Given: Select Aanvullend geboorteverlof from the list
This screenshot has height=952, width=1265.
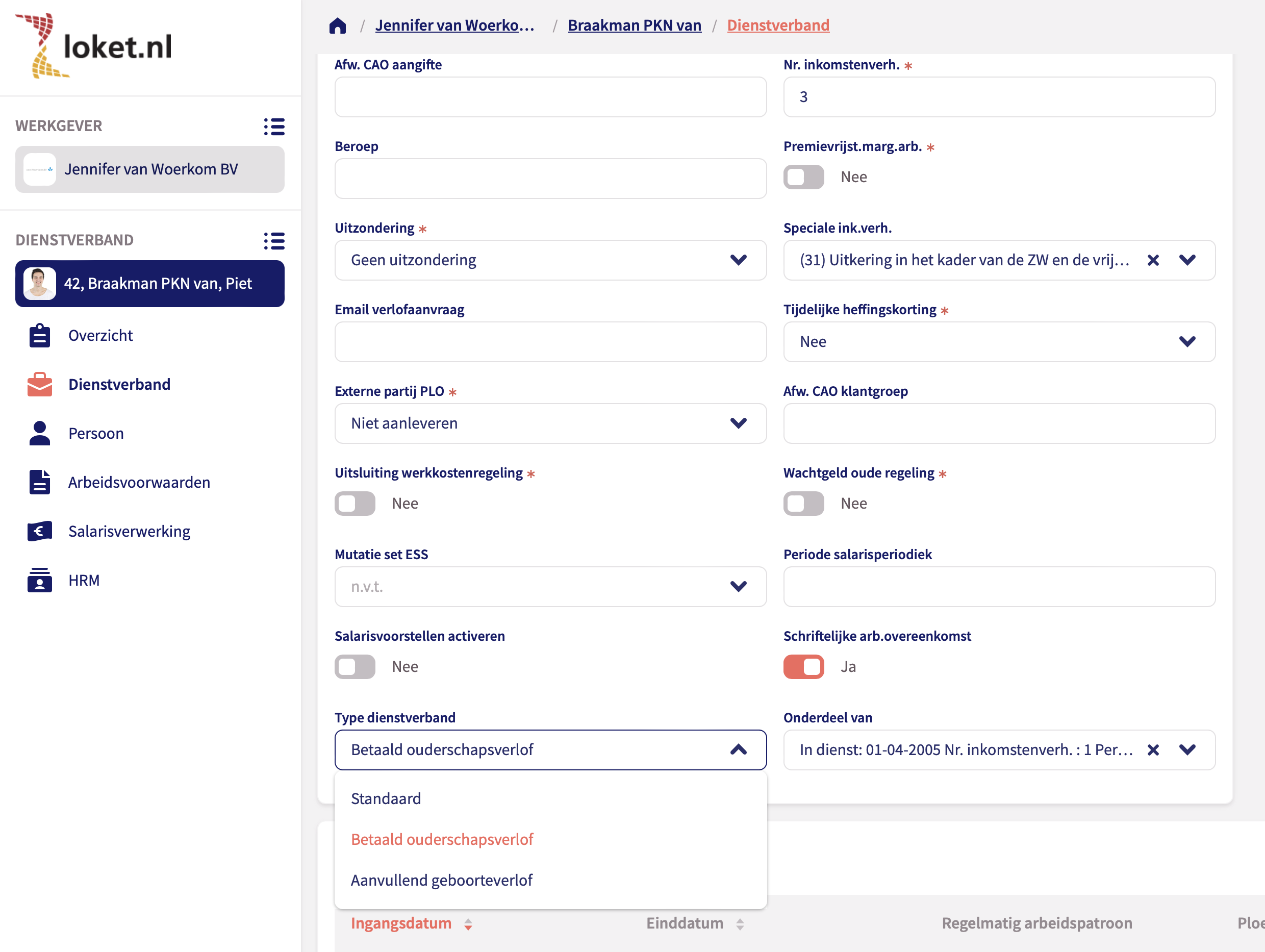Looking at the screenshot, I should click(441, 880).
